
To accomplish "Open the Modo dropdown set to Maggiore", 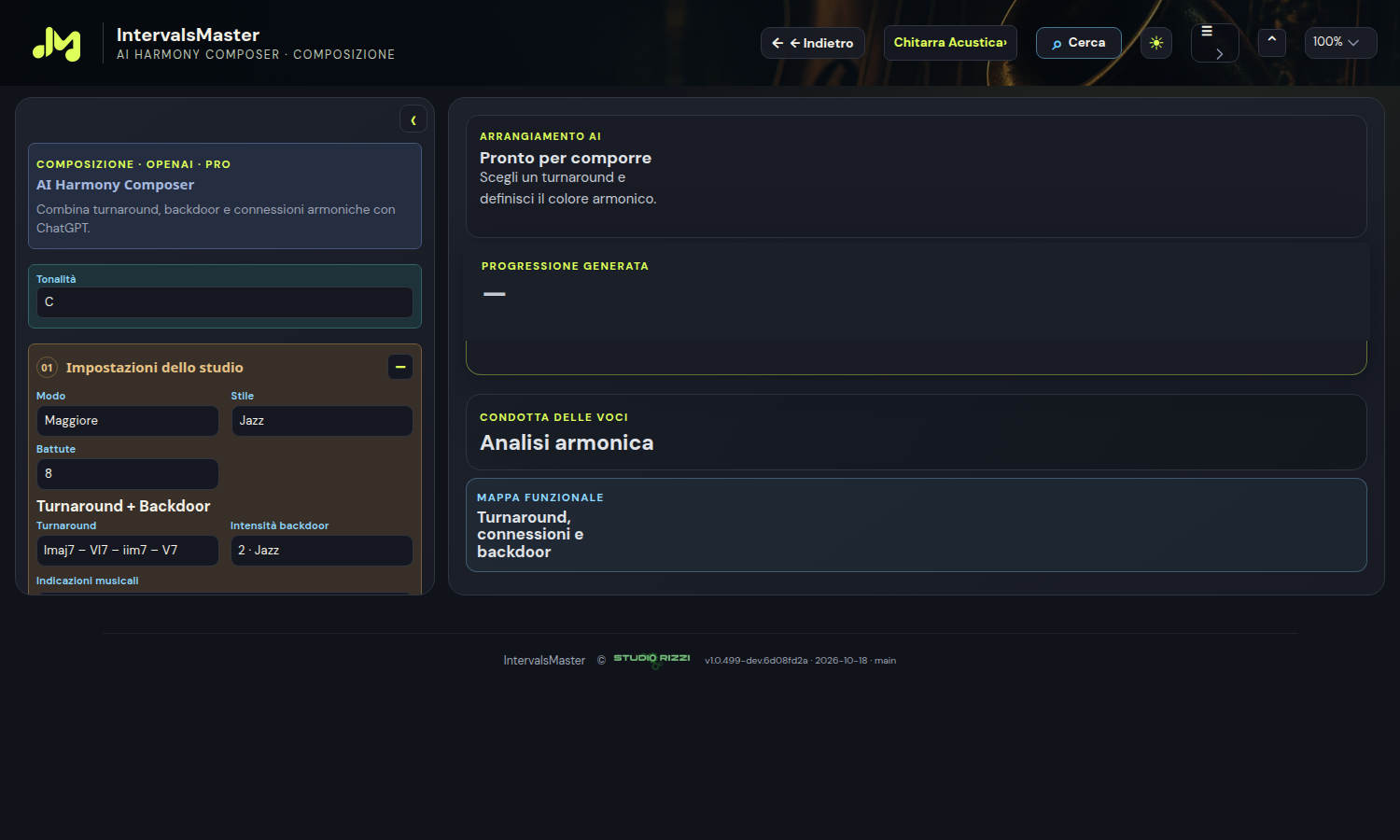I will point(128,421).
